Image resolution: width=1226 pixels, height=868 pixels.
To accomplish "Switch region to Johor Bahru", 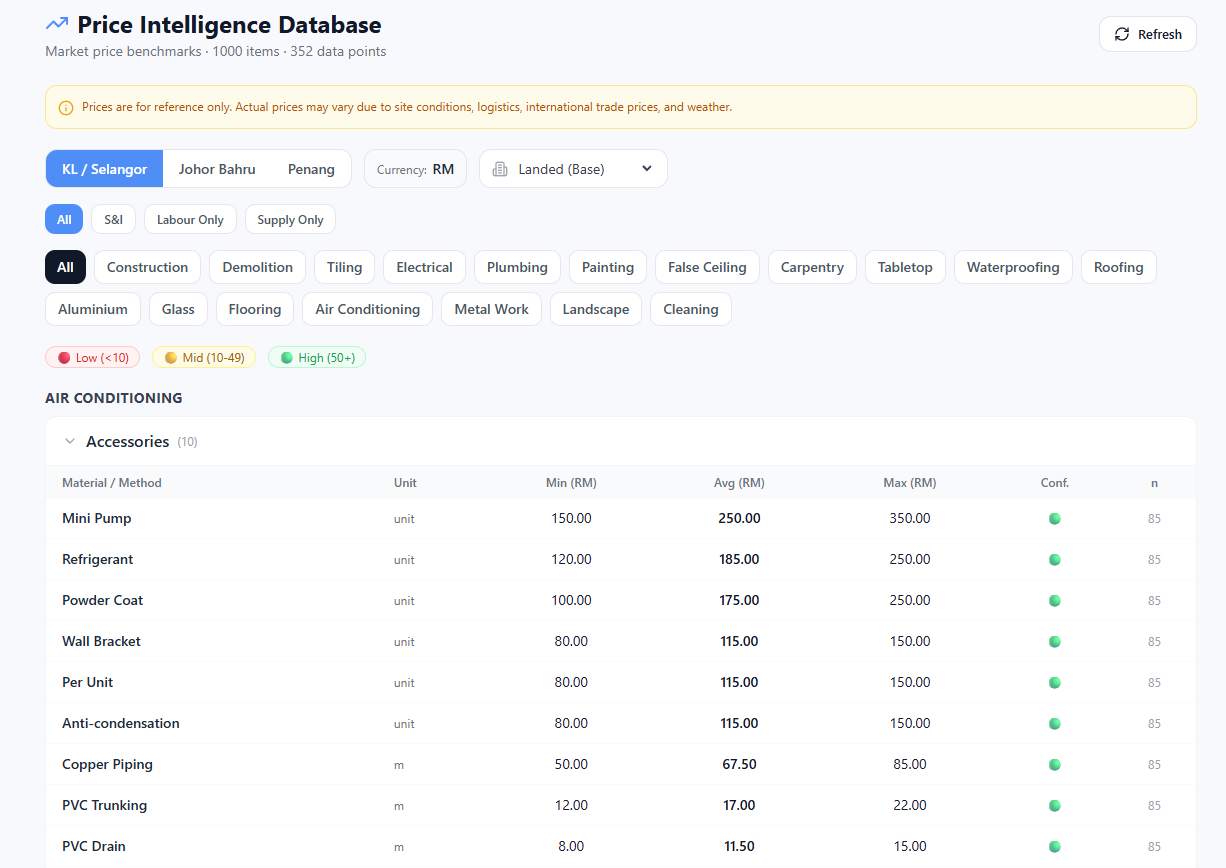I will (x=217, y=169).
